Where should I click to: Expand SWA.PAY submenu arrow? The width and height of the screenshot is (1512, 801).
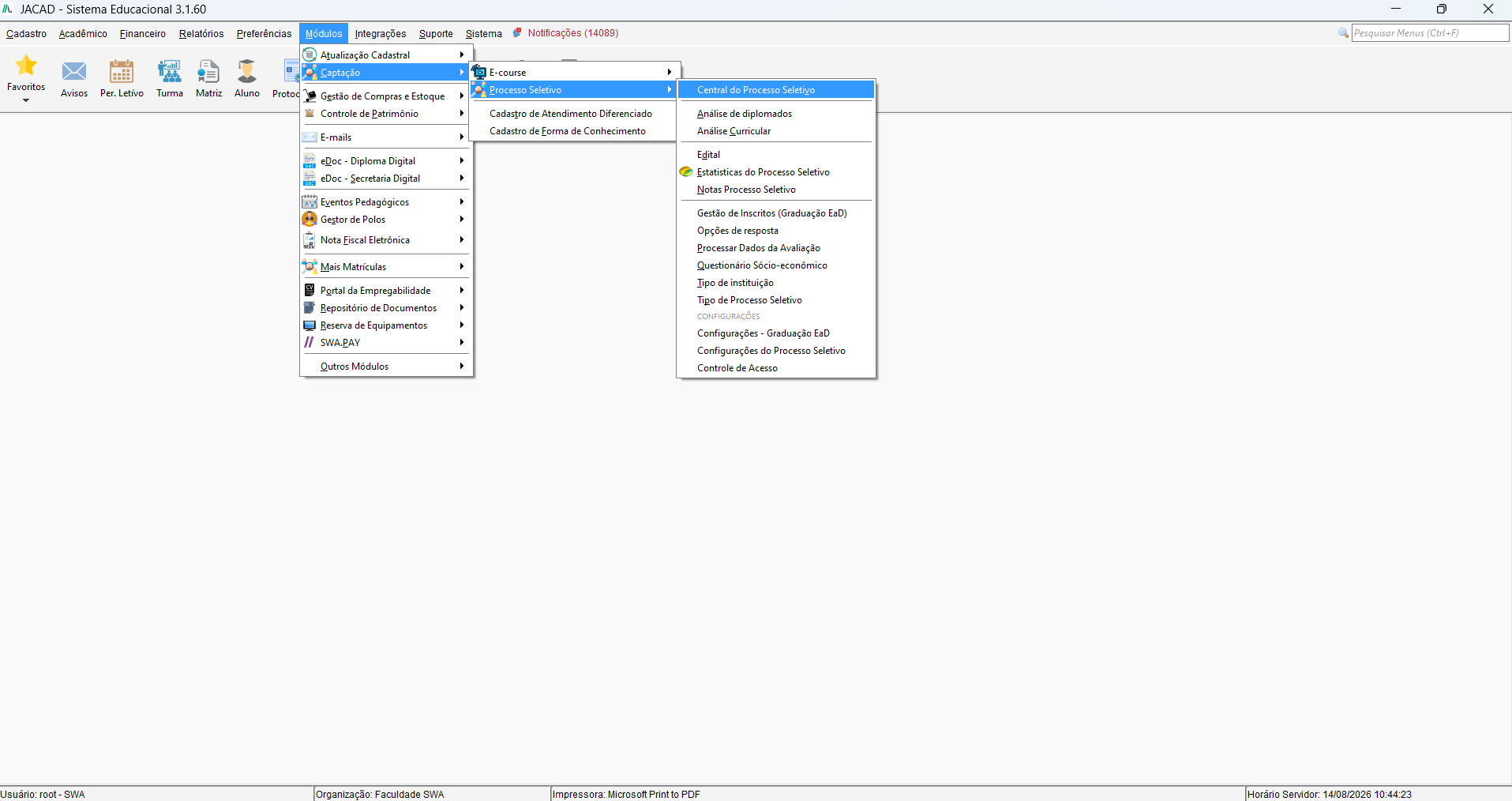[x=461, y=343]
